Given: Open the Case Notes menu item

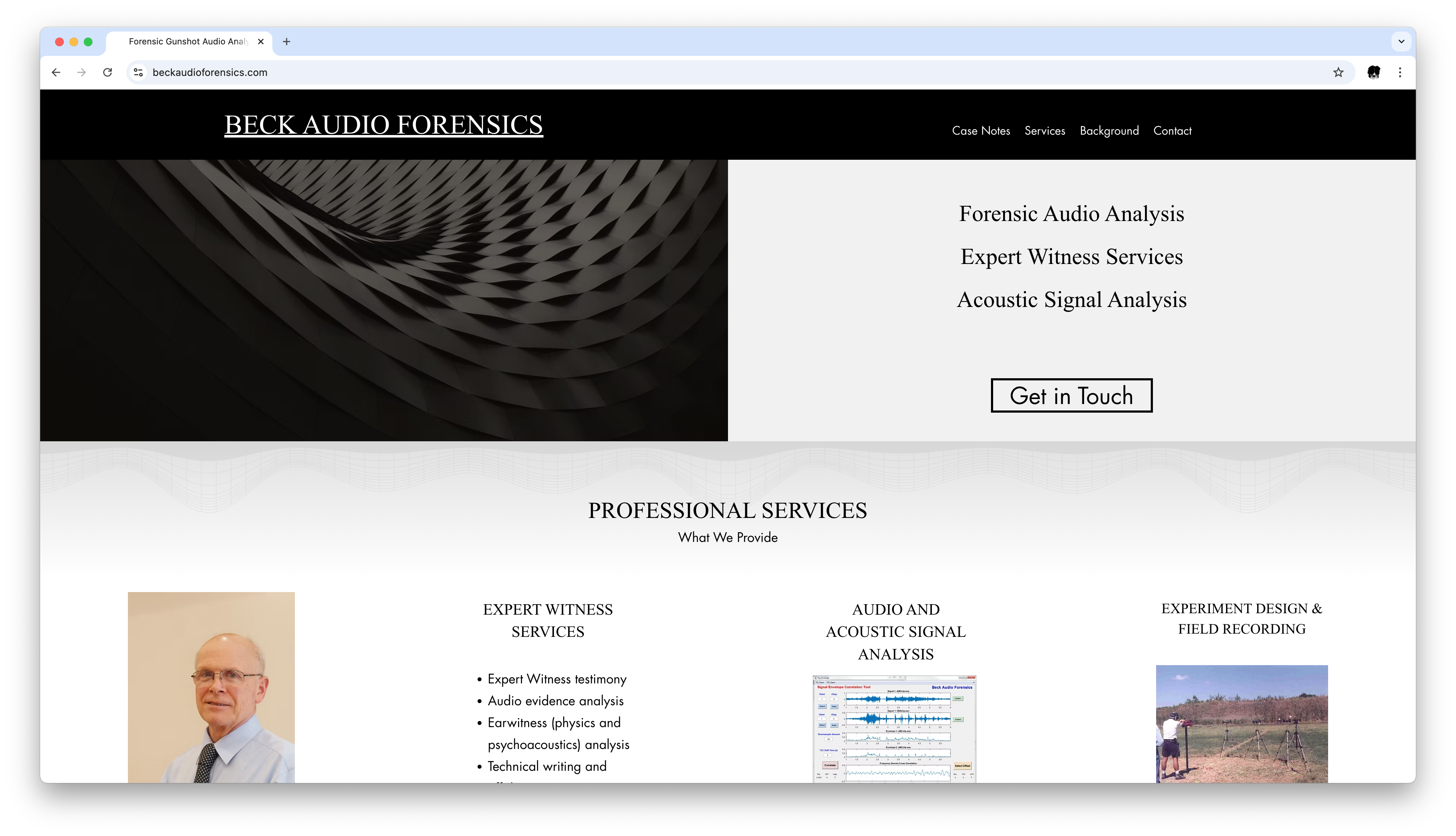Looking at the screenshot, I should click(981, 131).
